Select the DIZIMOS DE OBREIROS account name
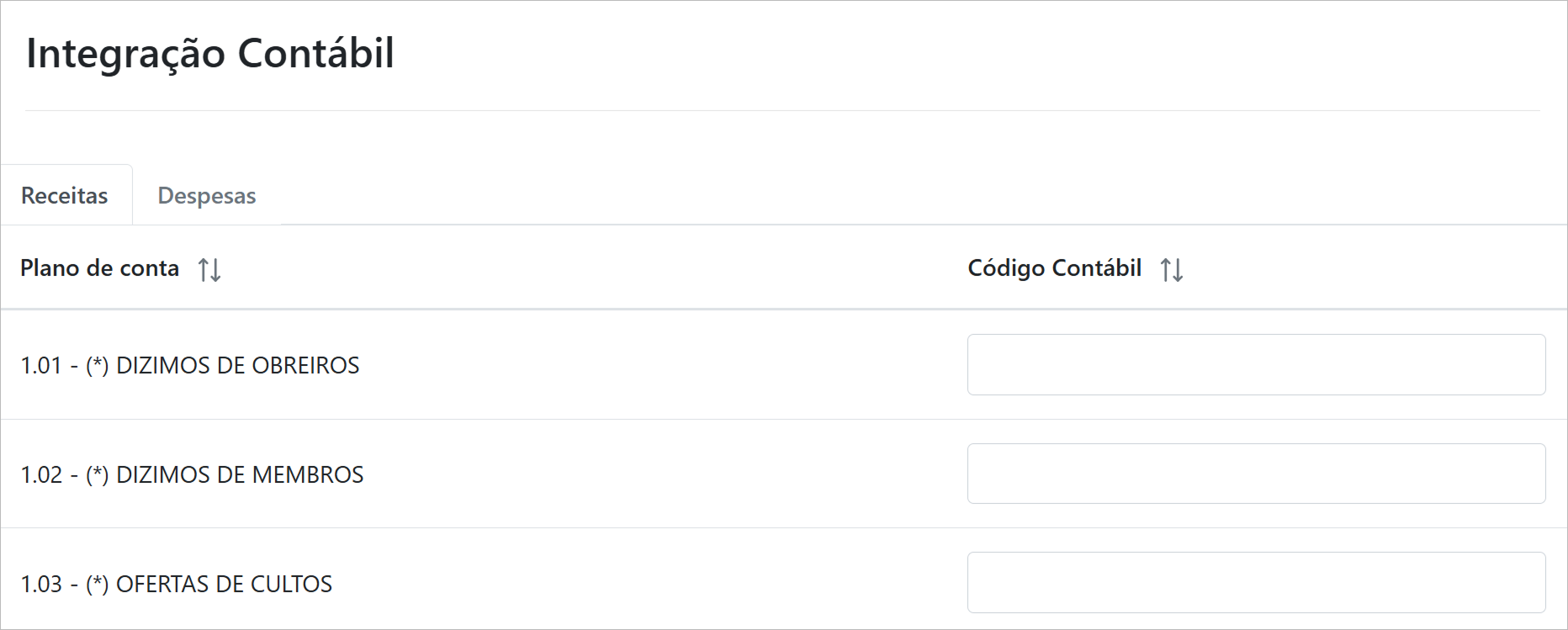Image resolution: width=1568 pixels, height=630 pixels. point(238,366)
